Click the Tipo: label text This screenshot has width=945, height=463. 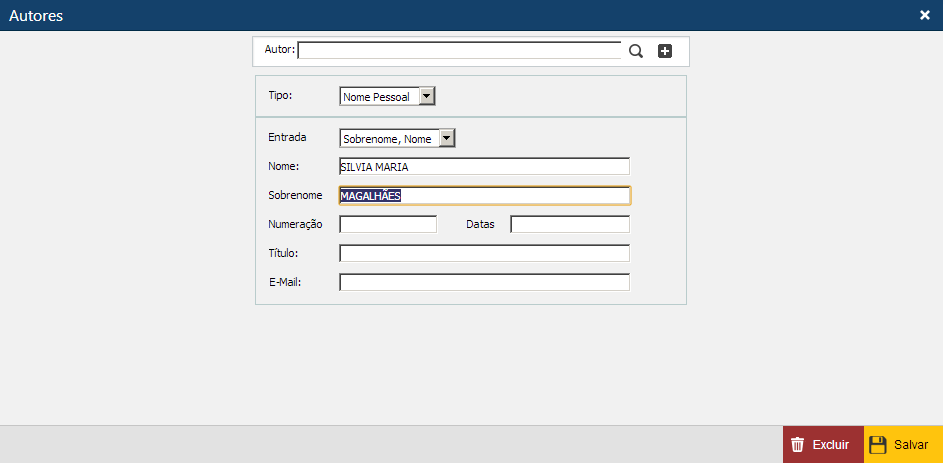click(280, 96)
